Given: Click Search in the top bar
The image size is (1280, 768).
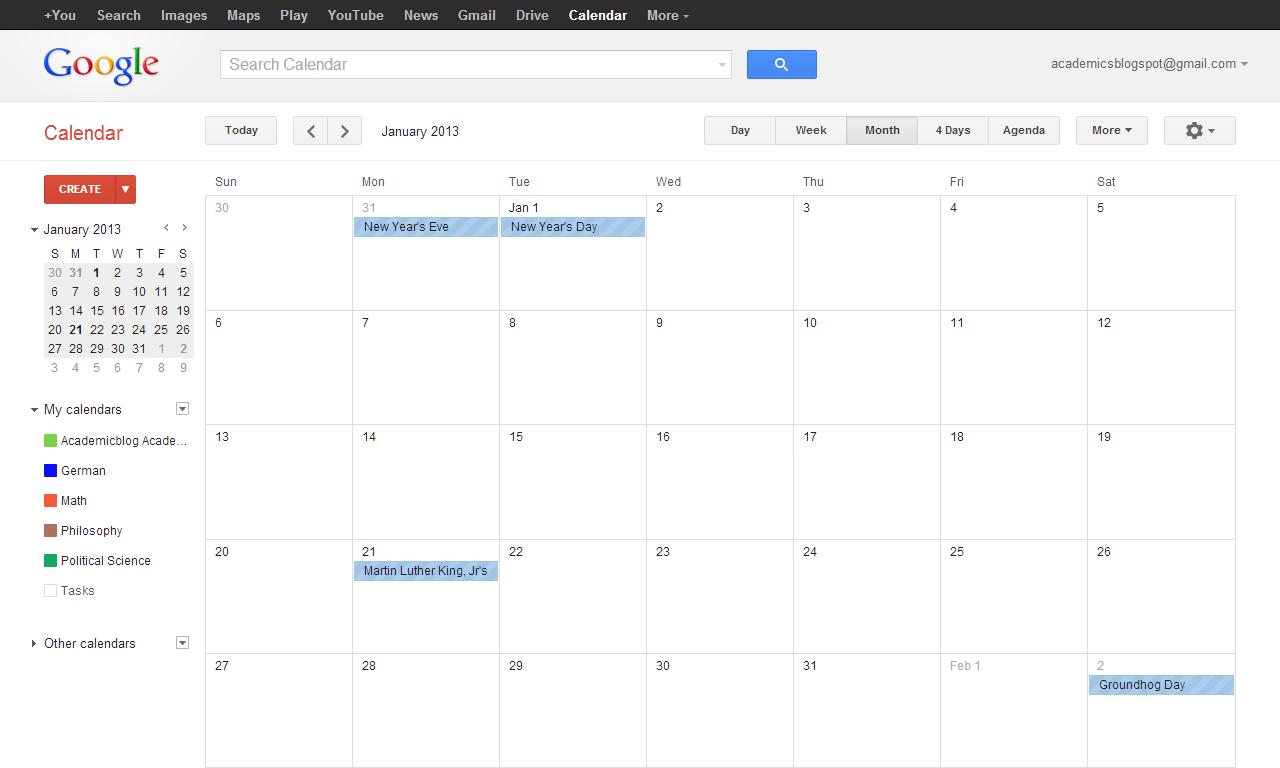Looking at the screenshot, I should coord(119,15).
